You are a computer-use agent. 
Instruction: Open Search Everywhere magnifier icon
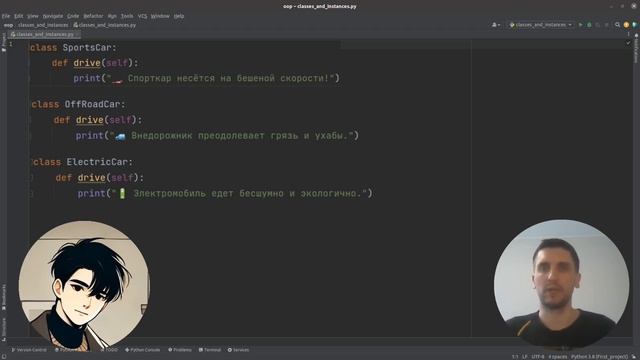coord(617,25)
